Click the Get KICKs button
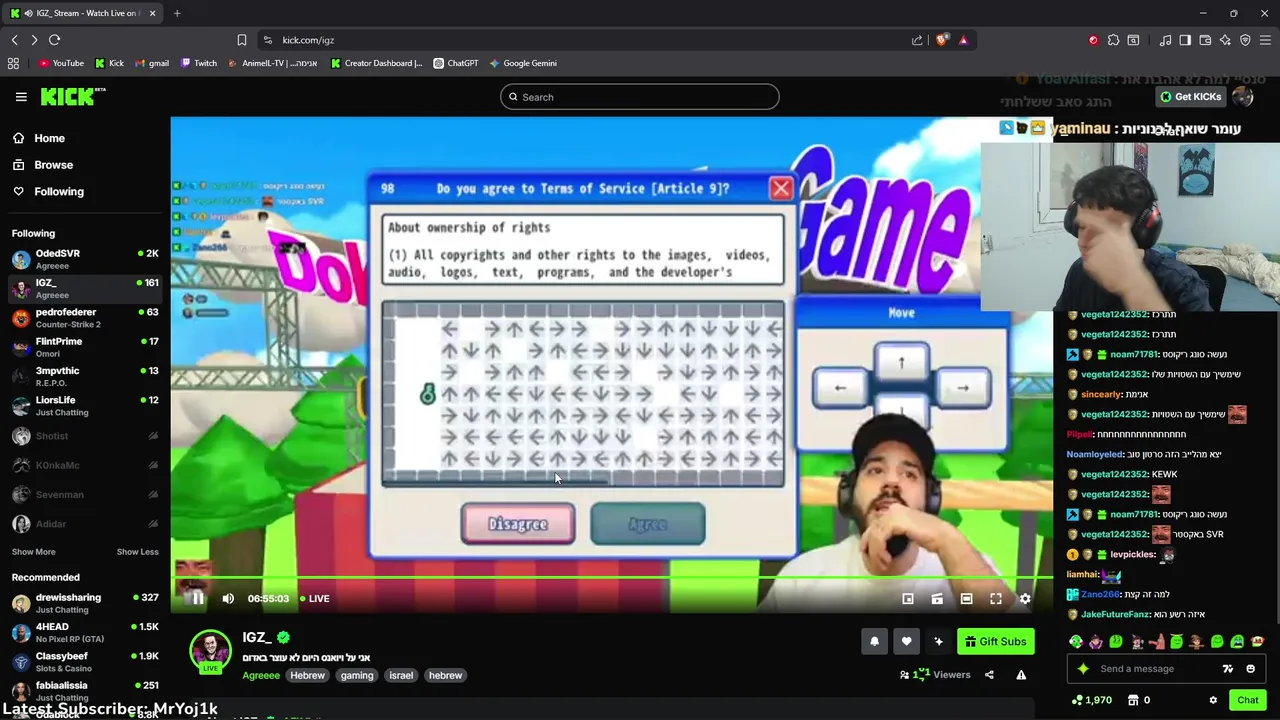 [x=1189, y=97]
